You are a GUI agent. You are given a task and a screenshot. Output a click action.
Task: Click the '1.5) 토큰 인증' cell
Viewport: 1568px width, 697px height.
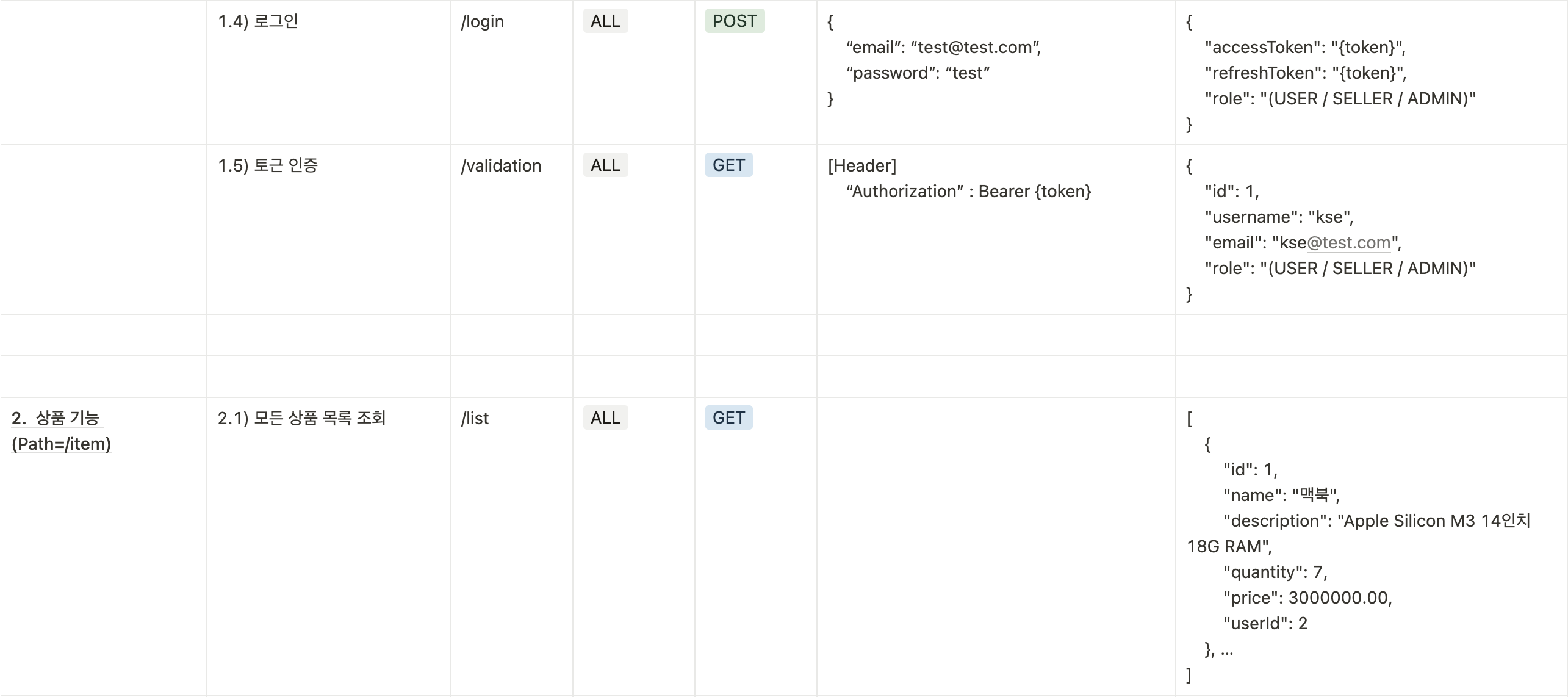pos(268,165)
